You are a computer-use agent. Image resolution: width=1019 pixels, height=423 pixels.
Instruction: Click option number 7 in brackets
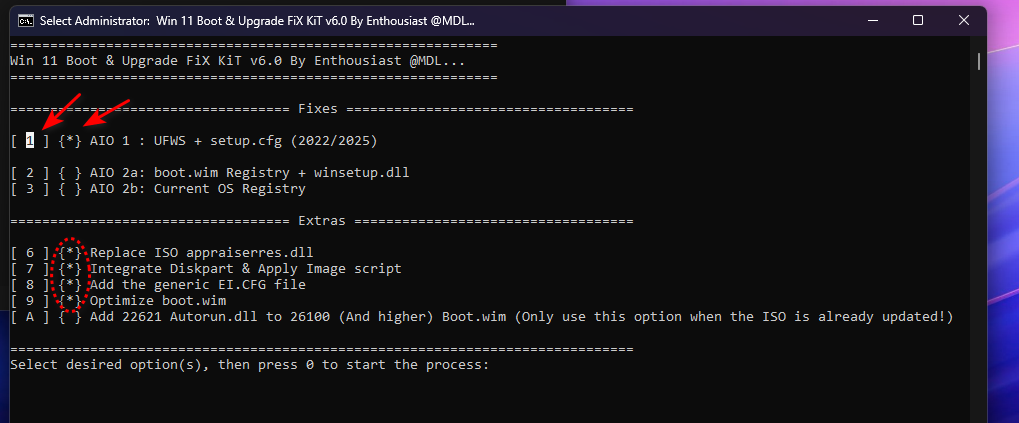pos(30,268)
